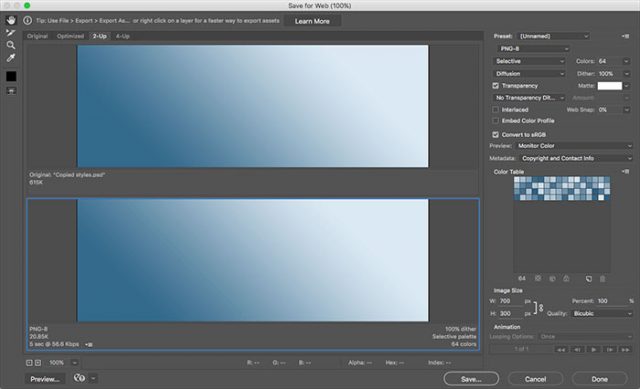Toggle Convert to sRGB checkbox
This screenshot has height=389, width=640.
[x=496, y=135]
